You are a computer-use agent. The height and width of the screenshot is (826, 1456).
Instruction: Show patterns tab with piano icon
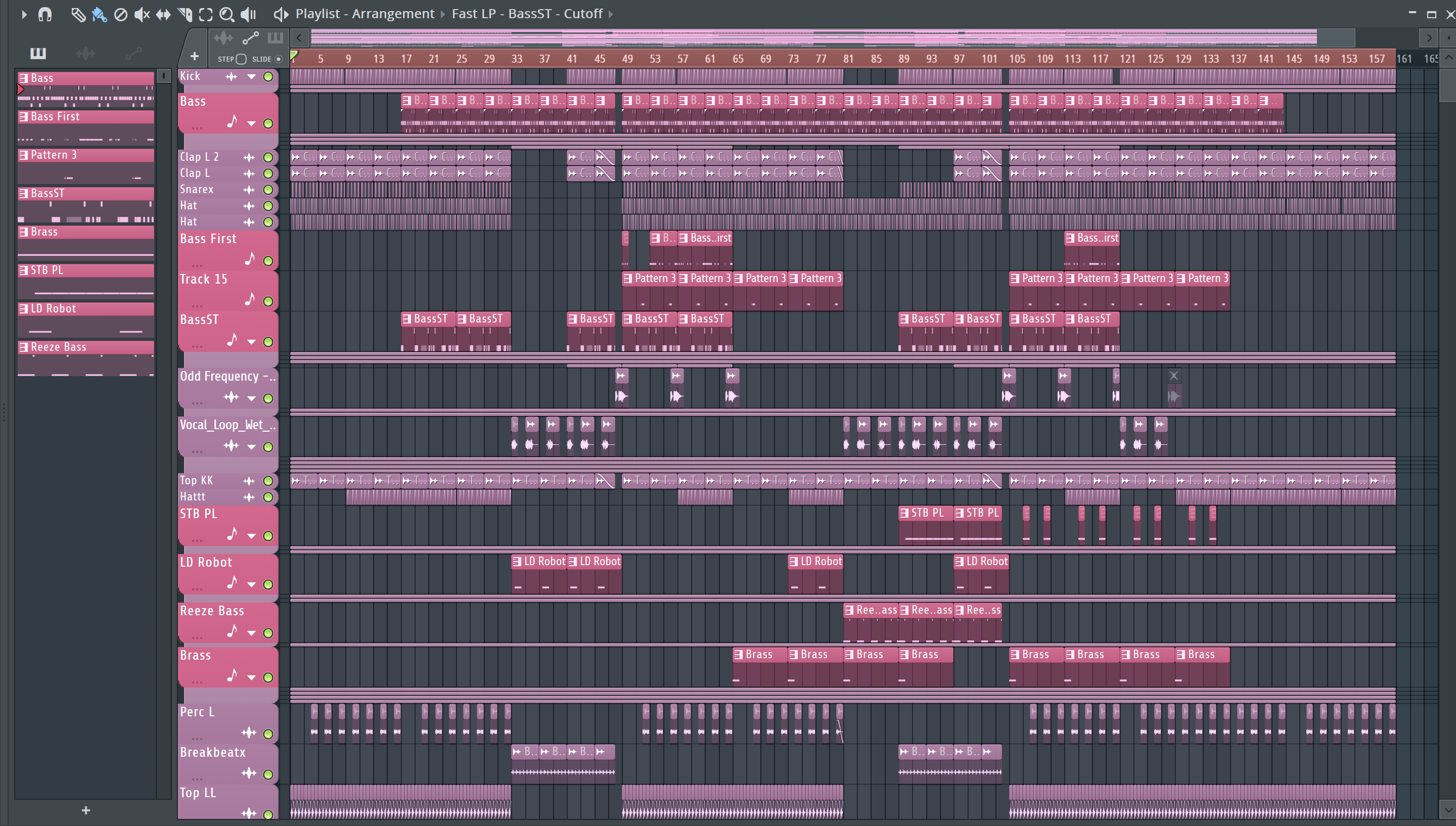[x=38, y=53]
